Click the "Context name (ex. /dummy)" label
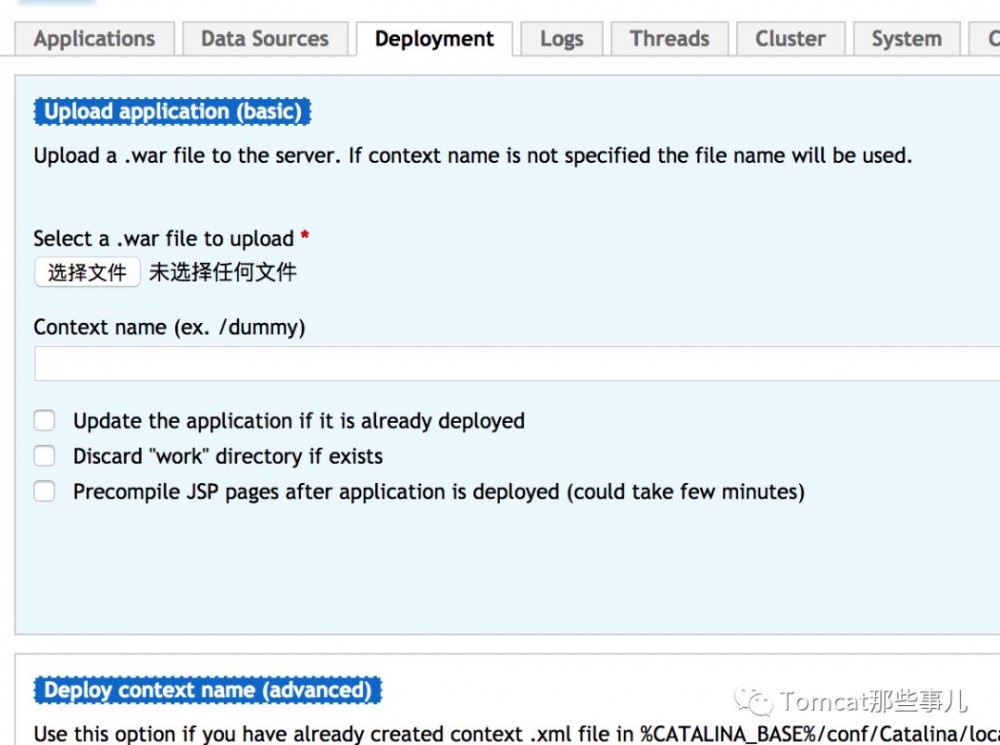This screenshot has width=1000, height=745. click(x=169, y=327)
